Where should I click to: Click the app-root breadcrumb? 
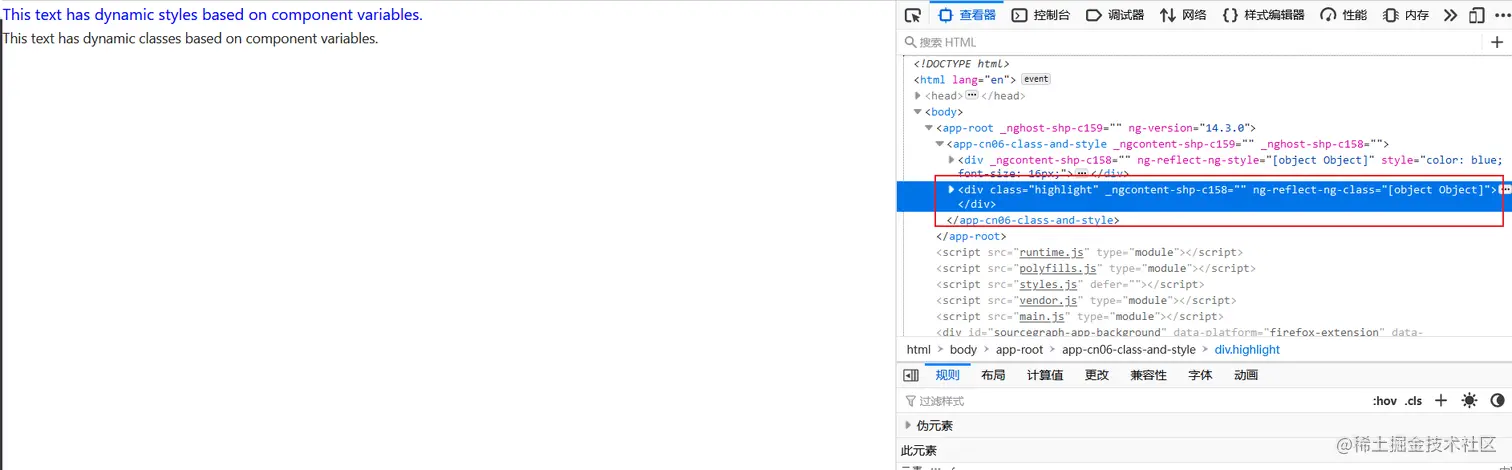[1019, 350]
